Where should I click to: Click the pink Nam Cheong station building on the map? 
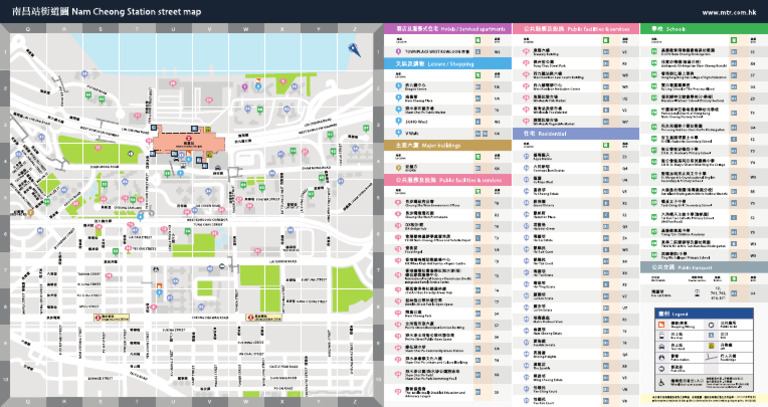[189, 144]
